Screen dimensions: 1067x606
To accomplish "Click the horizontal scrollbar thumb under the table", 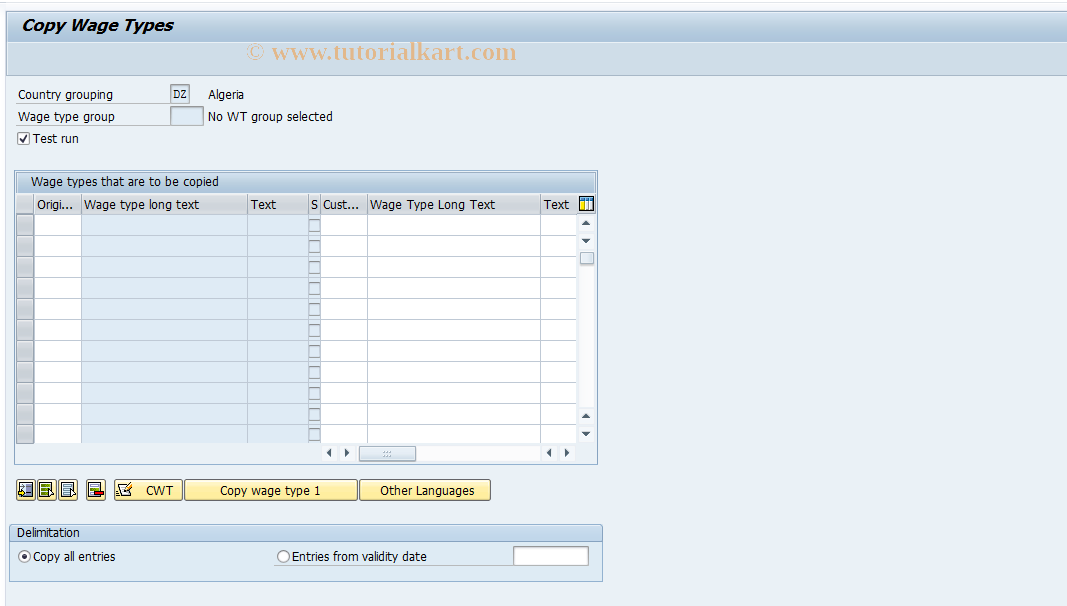I will tap(387, 453).
